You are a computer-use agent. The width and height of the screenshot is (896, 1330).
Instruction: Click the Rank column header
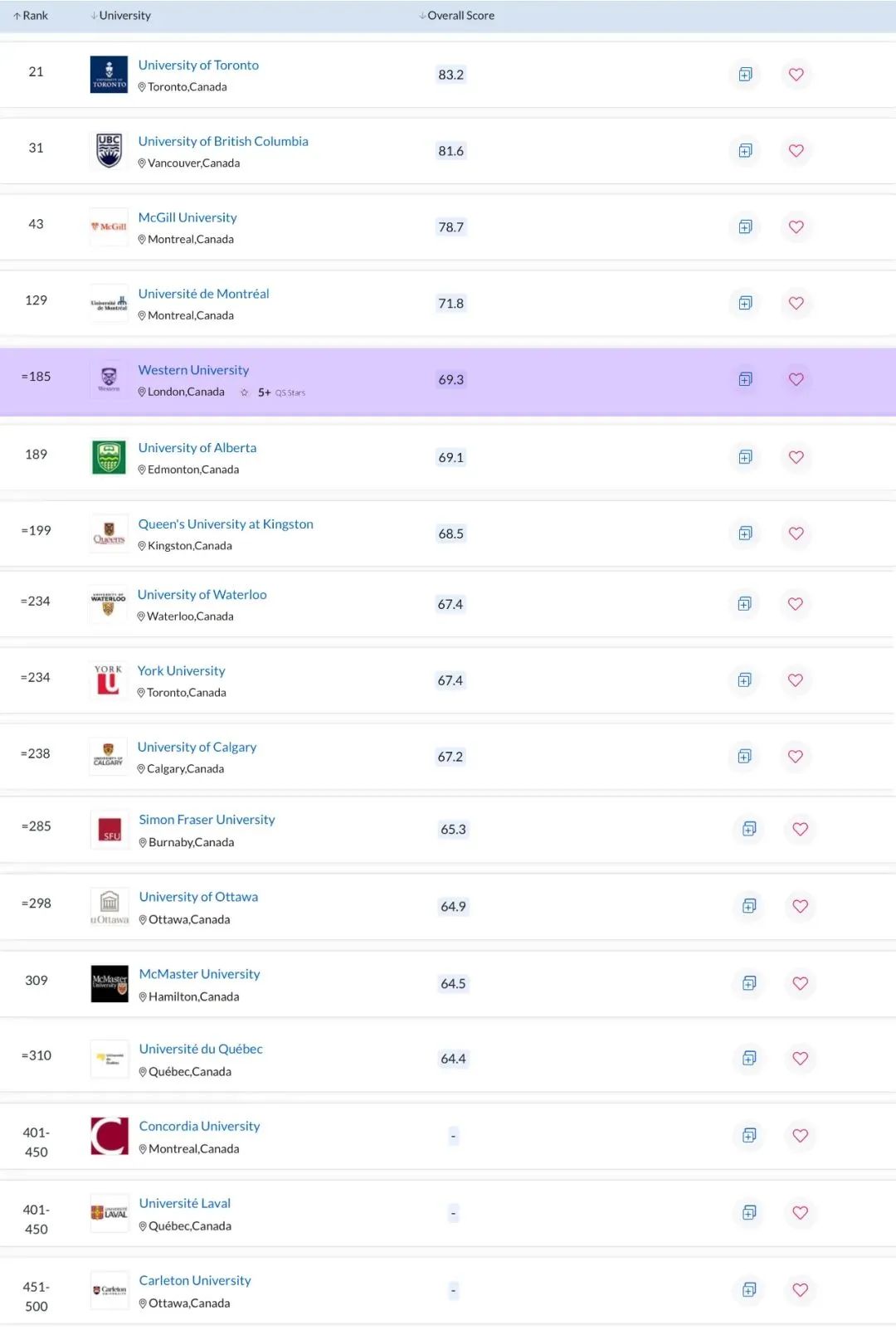click(33, 14)
